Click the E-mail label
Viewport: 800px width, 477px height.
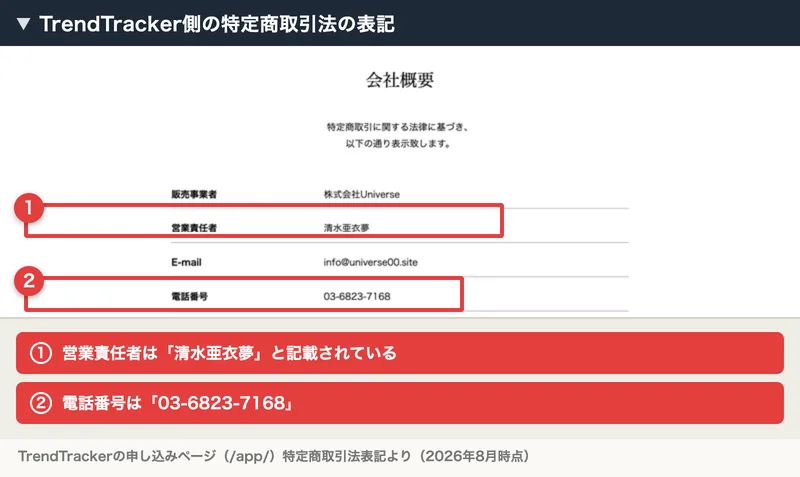[186, 262]
